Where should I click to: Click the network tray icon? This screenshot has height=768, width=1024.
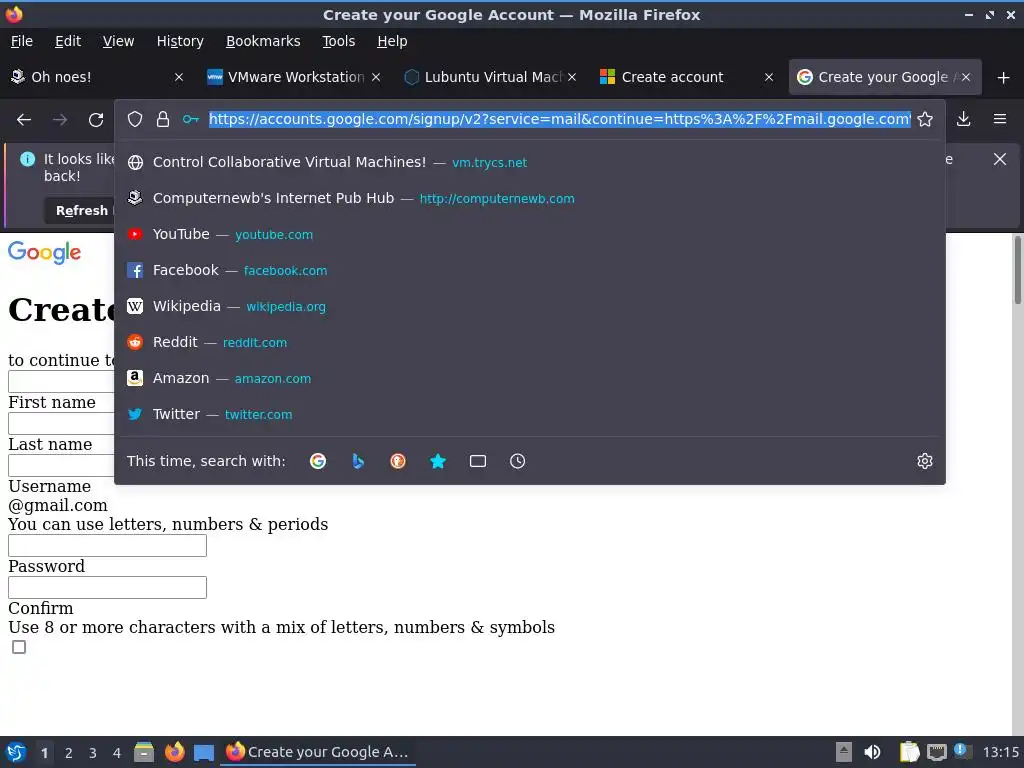[936, 752]
